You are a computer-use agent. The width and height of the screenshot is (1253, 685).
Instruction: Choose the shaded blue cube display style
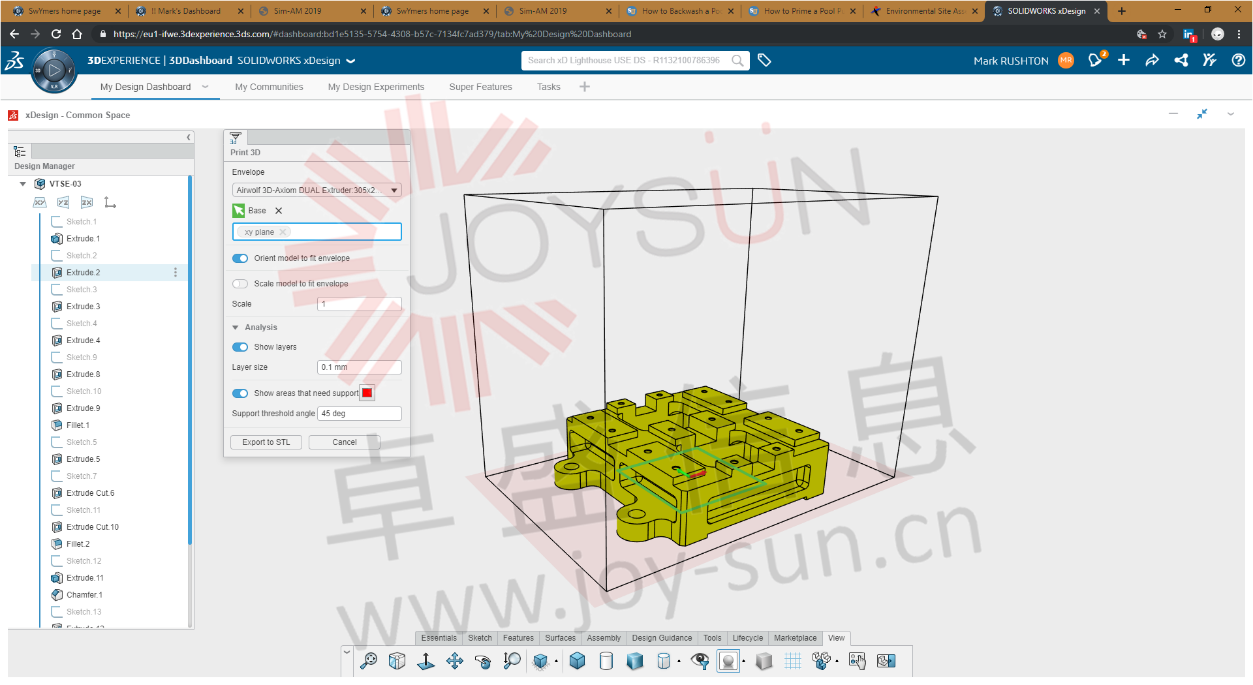[x=634, y=661]
